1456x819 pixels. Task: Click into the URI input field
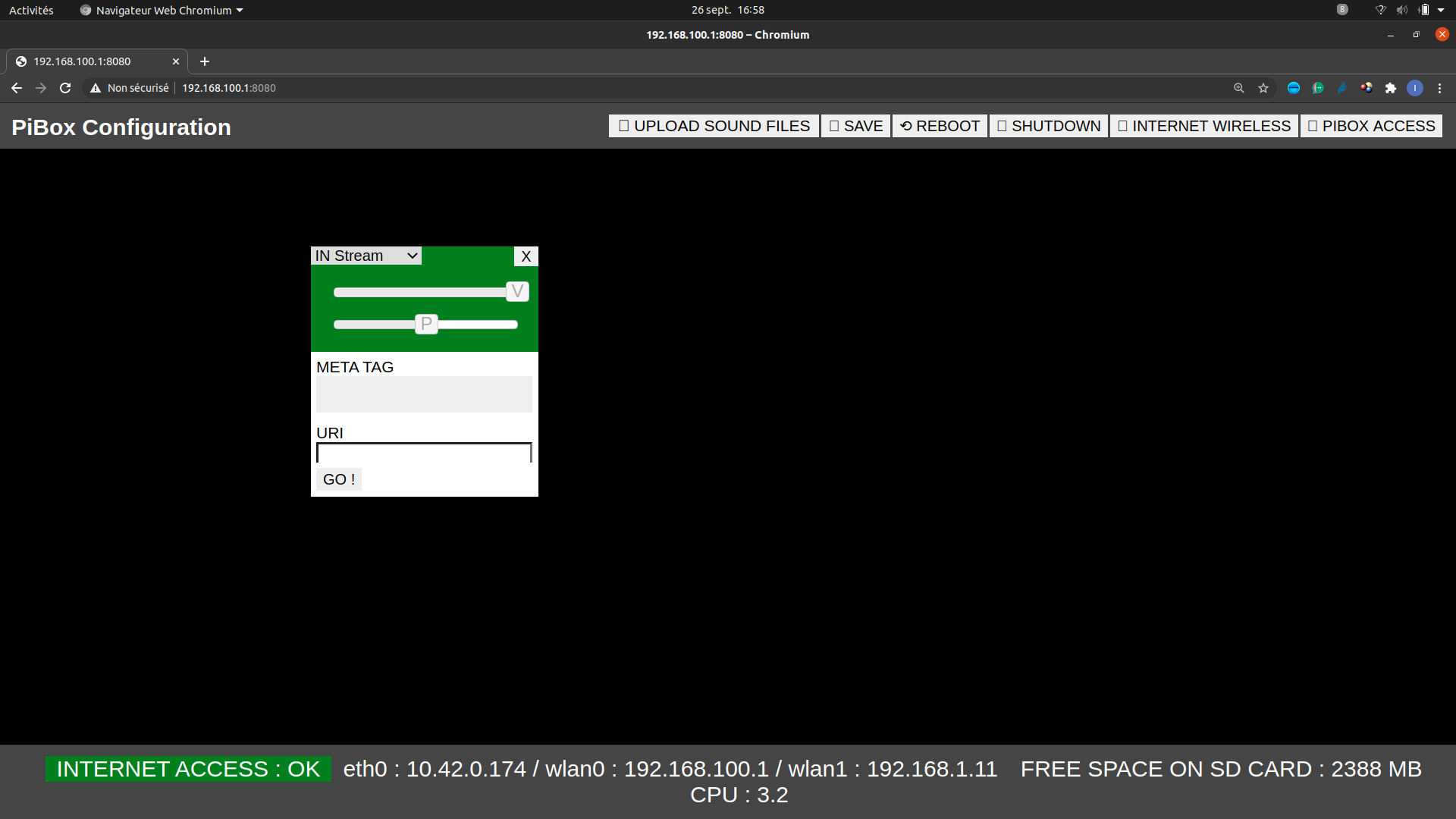coord(424,453)
